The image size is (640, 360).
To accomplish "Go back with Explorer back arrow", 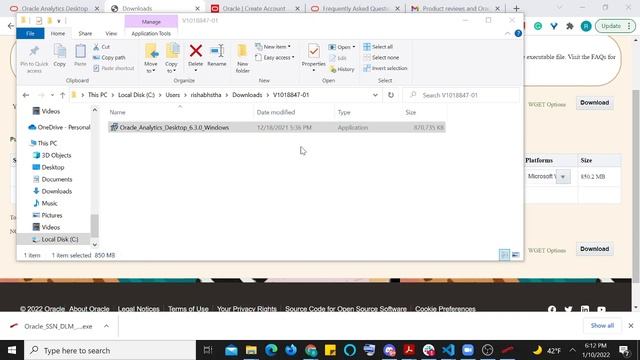I will pyautogui.click(x=26, y=95).
